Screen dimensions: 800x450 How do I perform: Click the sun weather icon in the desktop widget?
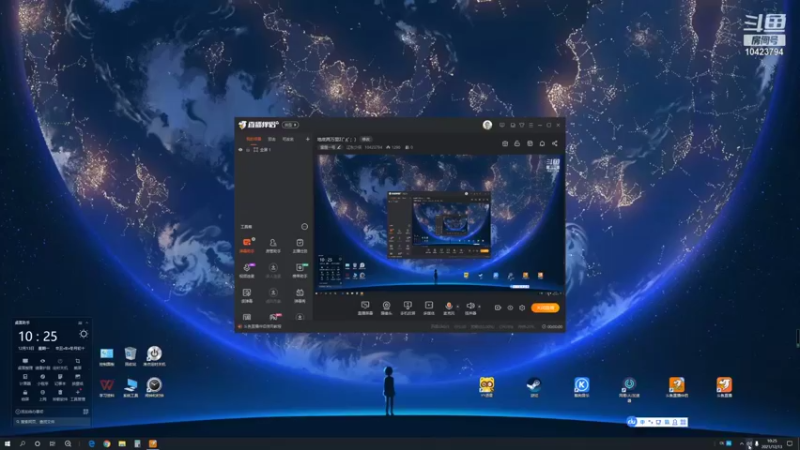pos(83,334)
